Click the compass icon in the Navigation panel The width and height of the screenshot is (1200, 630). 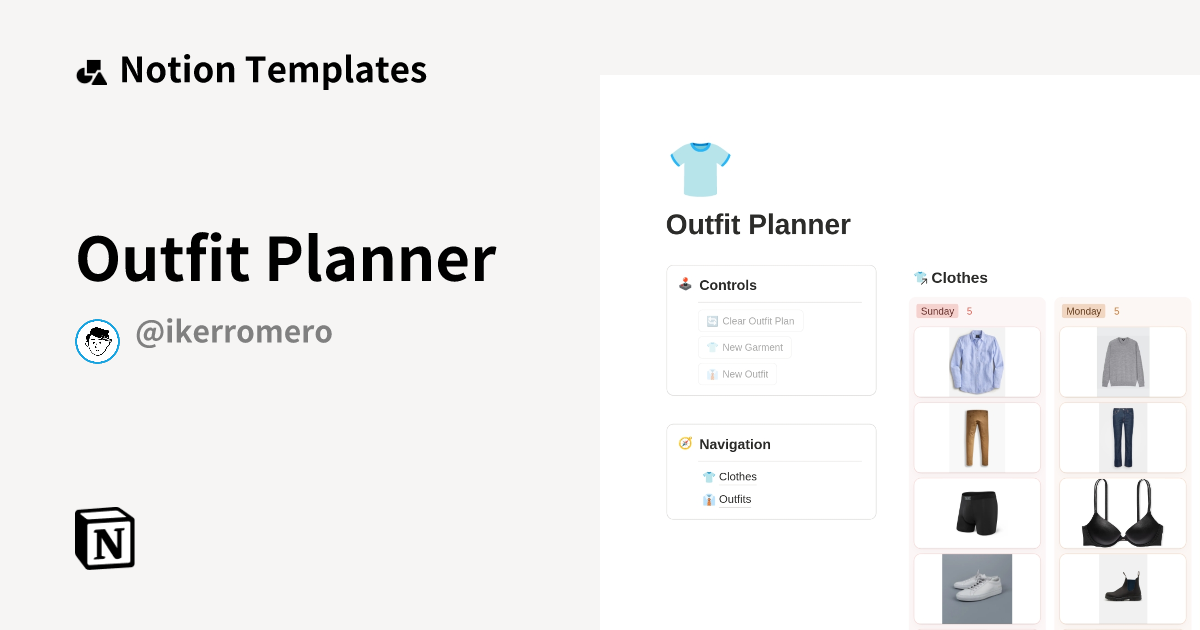[x=685, y=443]
